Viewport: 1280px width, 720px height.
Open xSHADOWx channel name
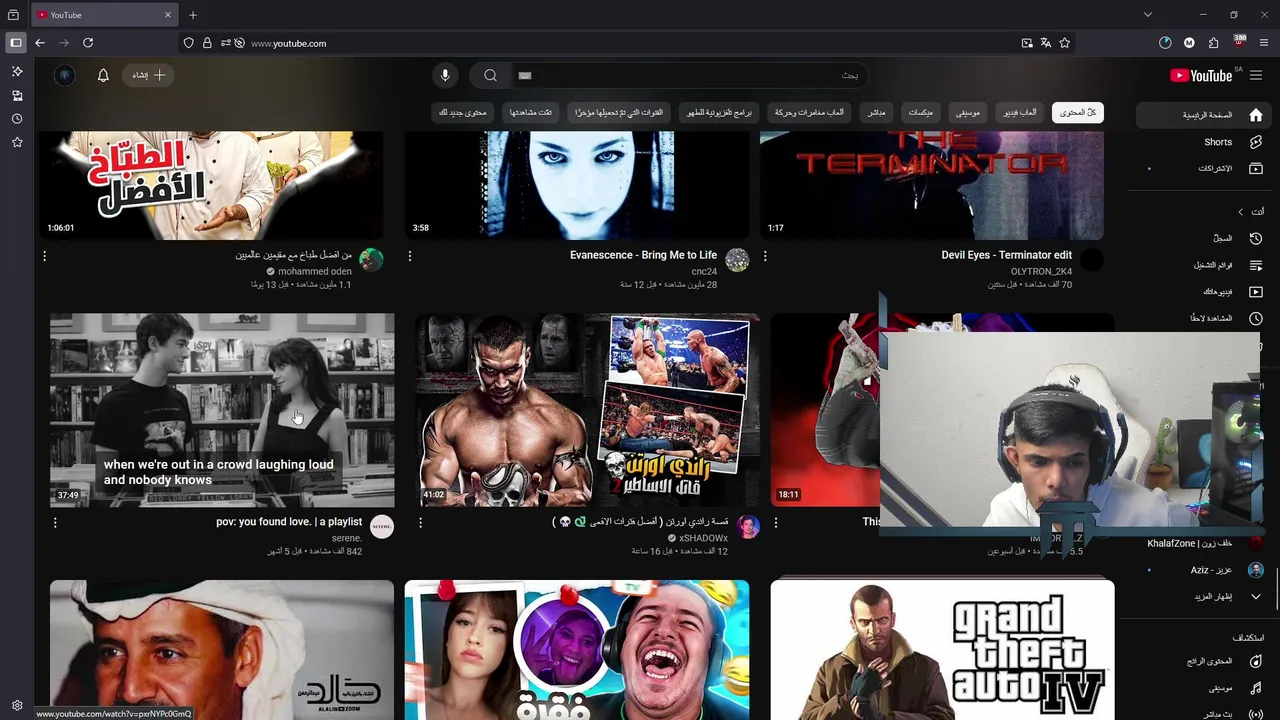pos(704,538)
